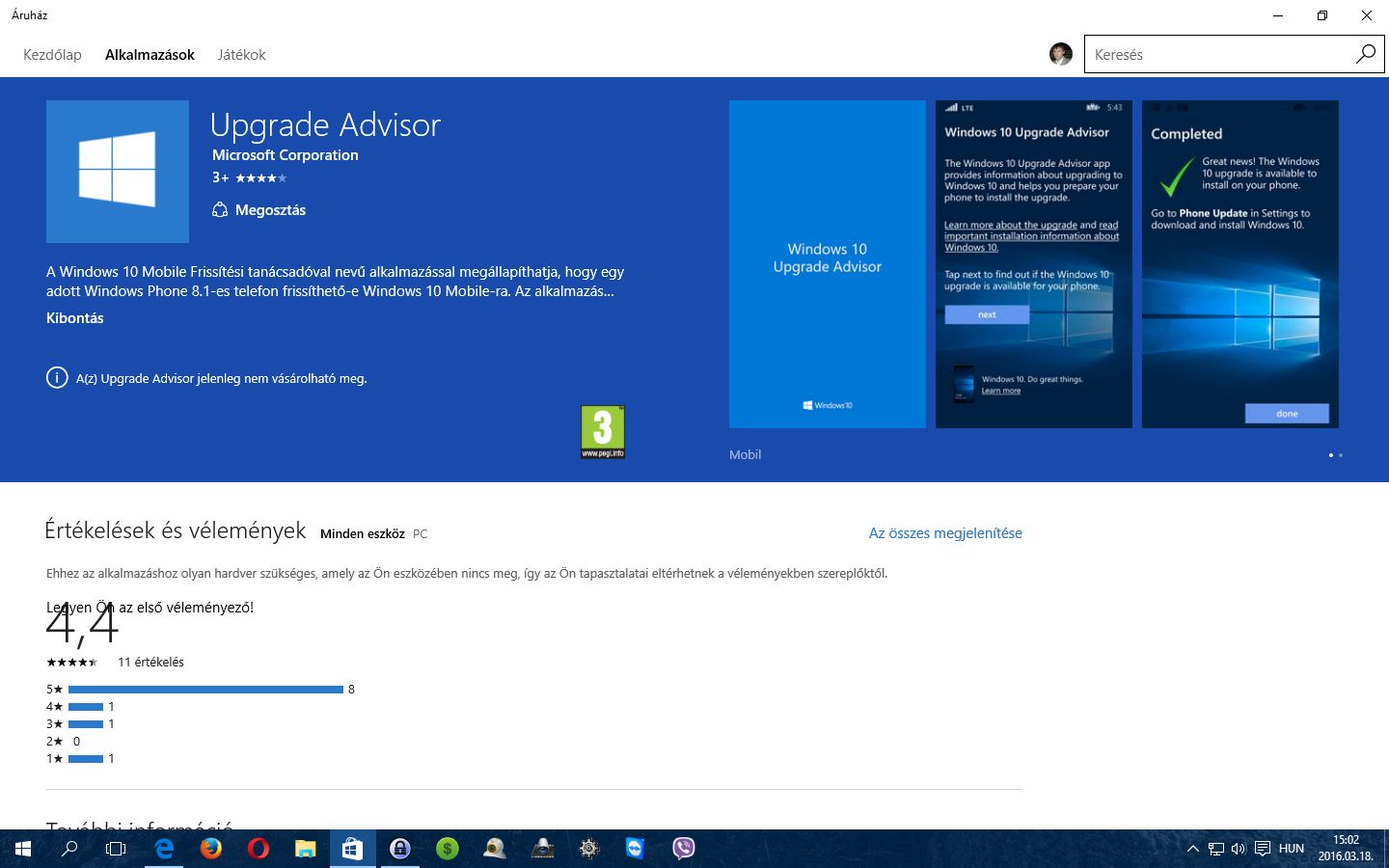Open Viber from taskbar
This screenshot has height=868, width=1389.
tap(683, 849)
